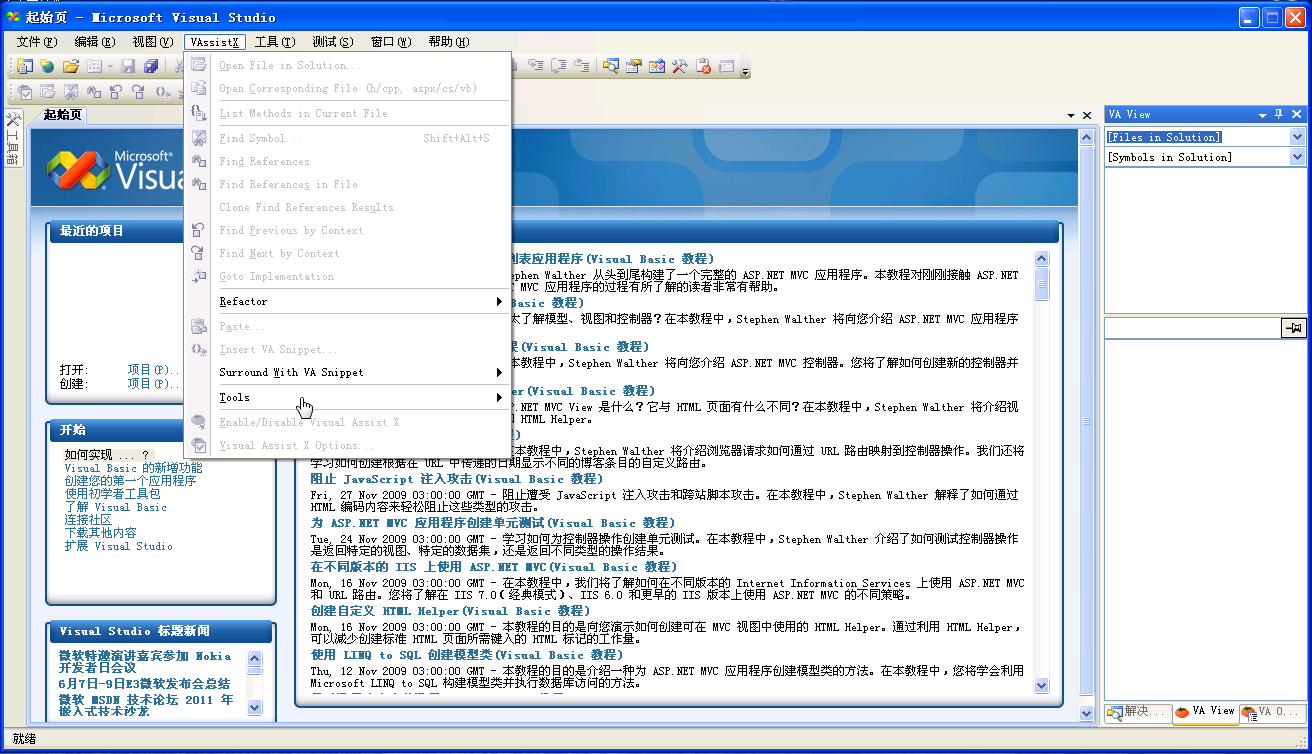Open the Add New Item dropdown arrow

click(x=108, y=67)
